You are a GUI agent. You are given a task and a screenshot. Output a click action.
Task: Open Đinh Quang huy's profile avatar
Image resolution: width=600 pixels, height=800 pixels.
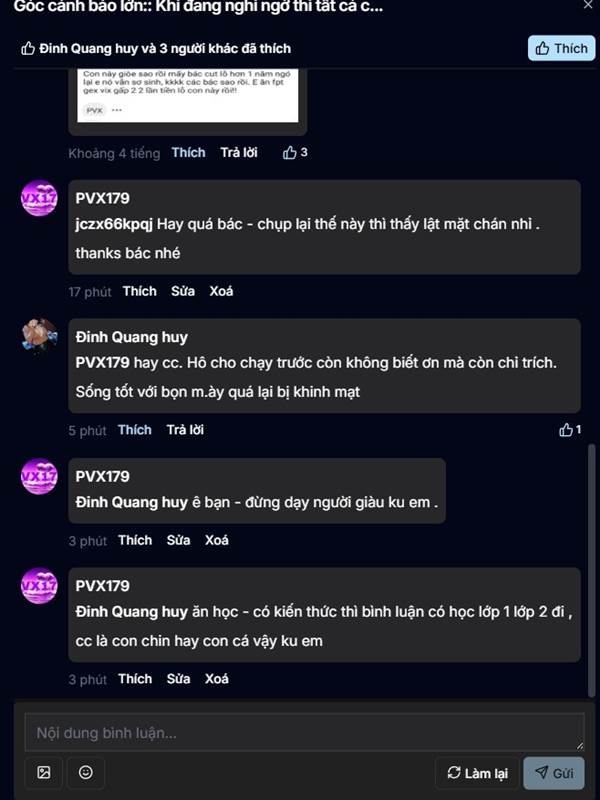point(39,336)
